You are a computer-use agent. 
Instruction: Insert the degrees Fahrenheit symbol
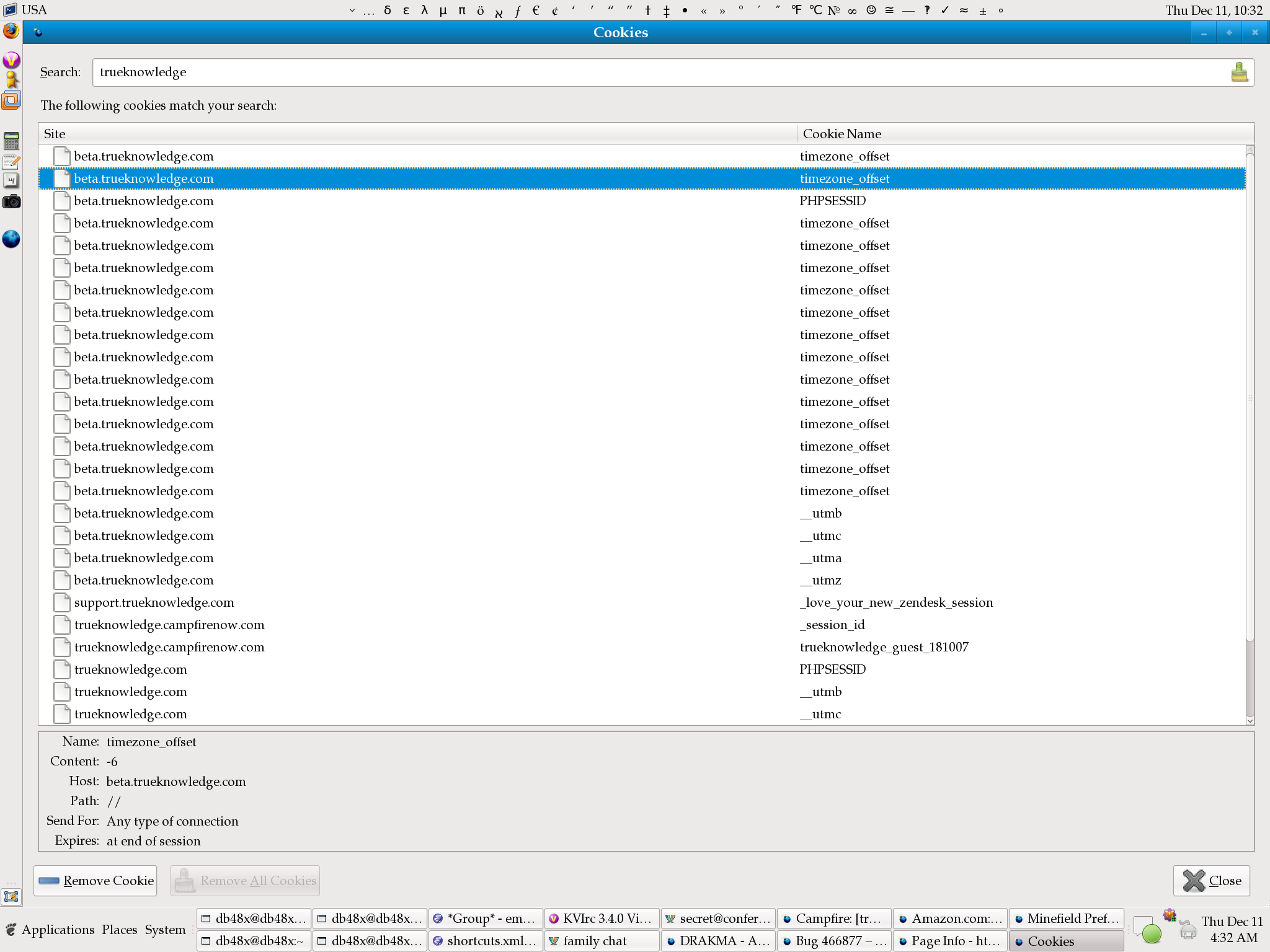(797, 10)
